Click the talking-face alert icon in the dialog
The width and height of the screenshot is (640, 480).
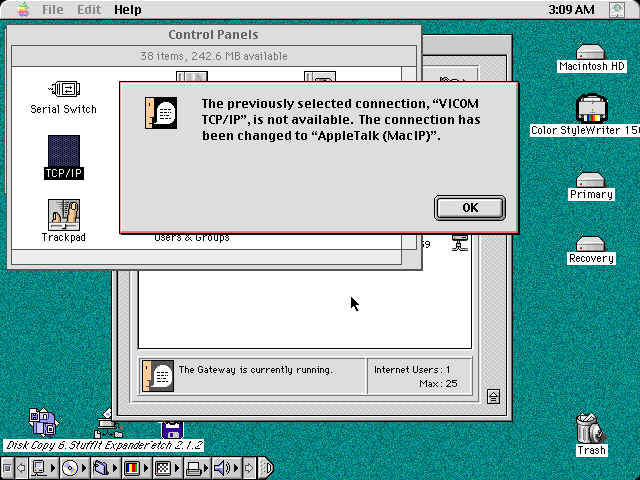click(161, 113)
